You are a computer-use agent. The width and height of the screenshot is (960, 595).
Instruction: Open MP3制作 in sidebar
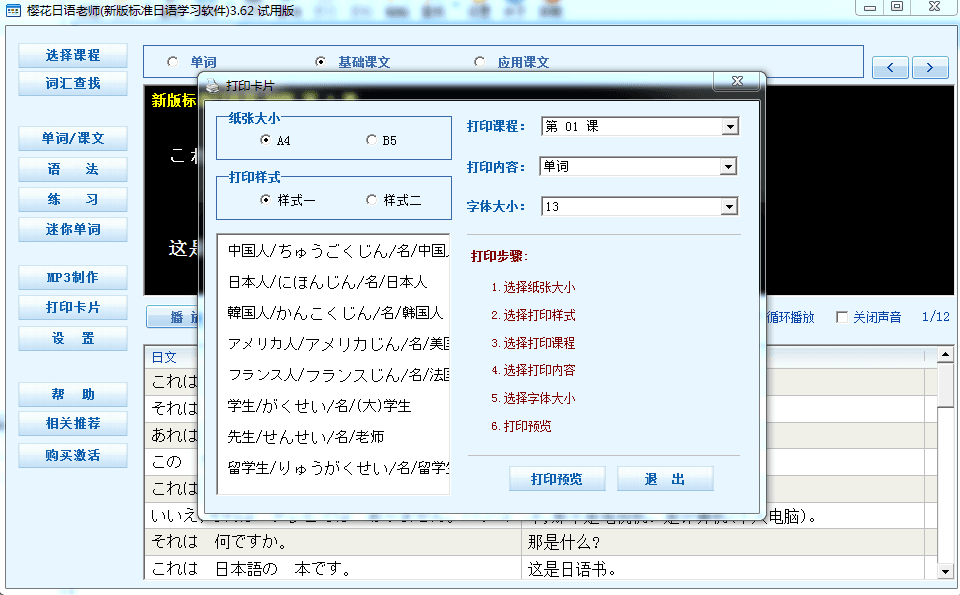73,277
